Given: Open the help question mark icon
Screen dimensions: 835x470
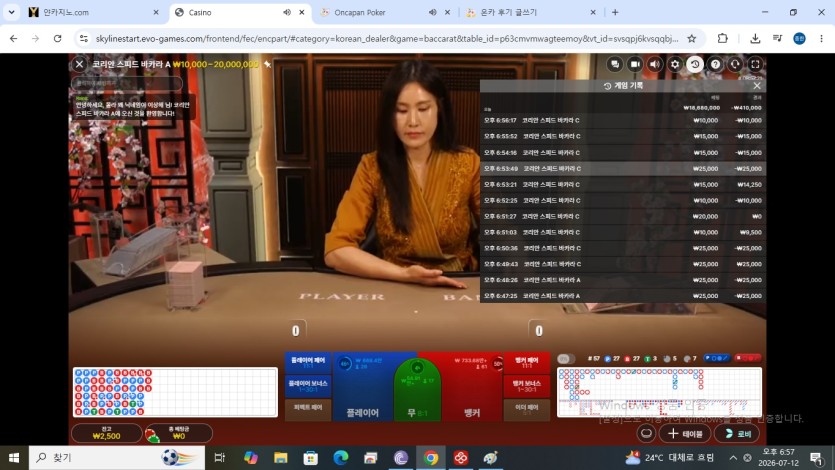Looking at the screenshot, I should pos(715,64).
